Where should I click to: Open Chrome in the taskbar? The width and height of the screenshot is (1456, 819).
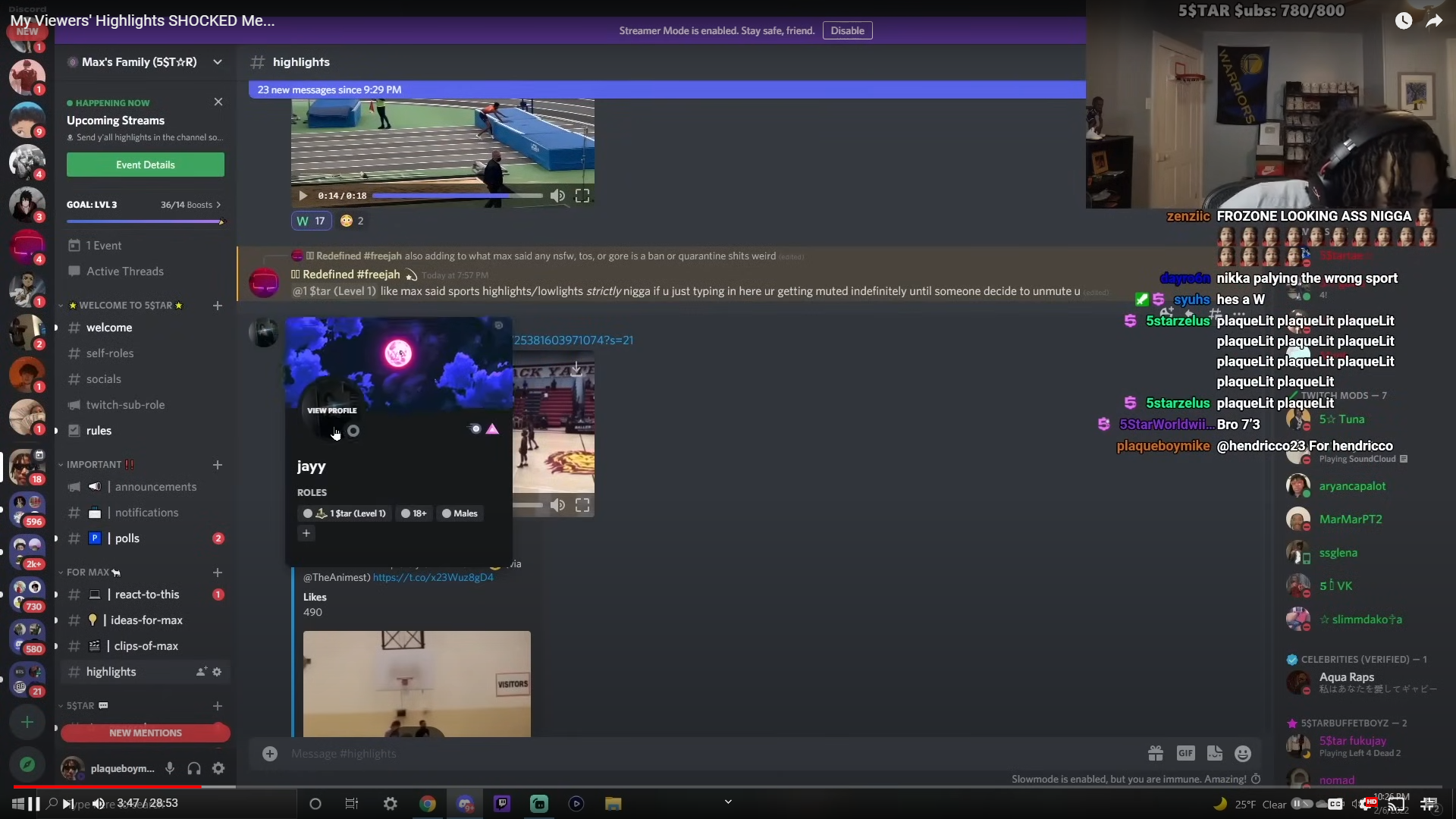(428, 804)
